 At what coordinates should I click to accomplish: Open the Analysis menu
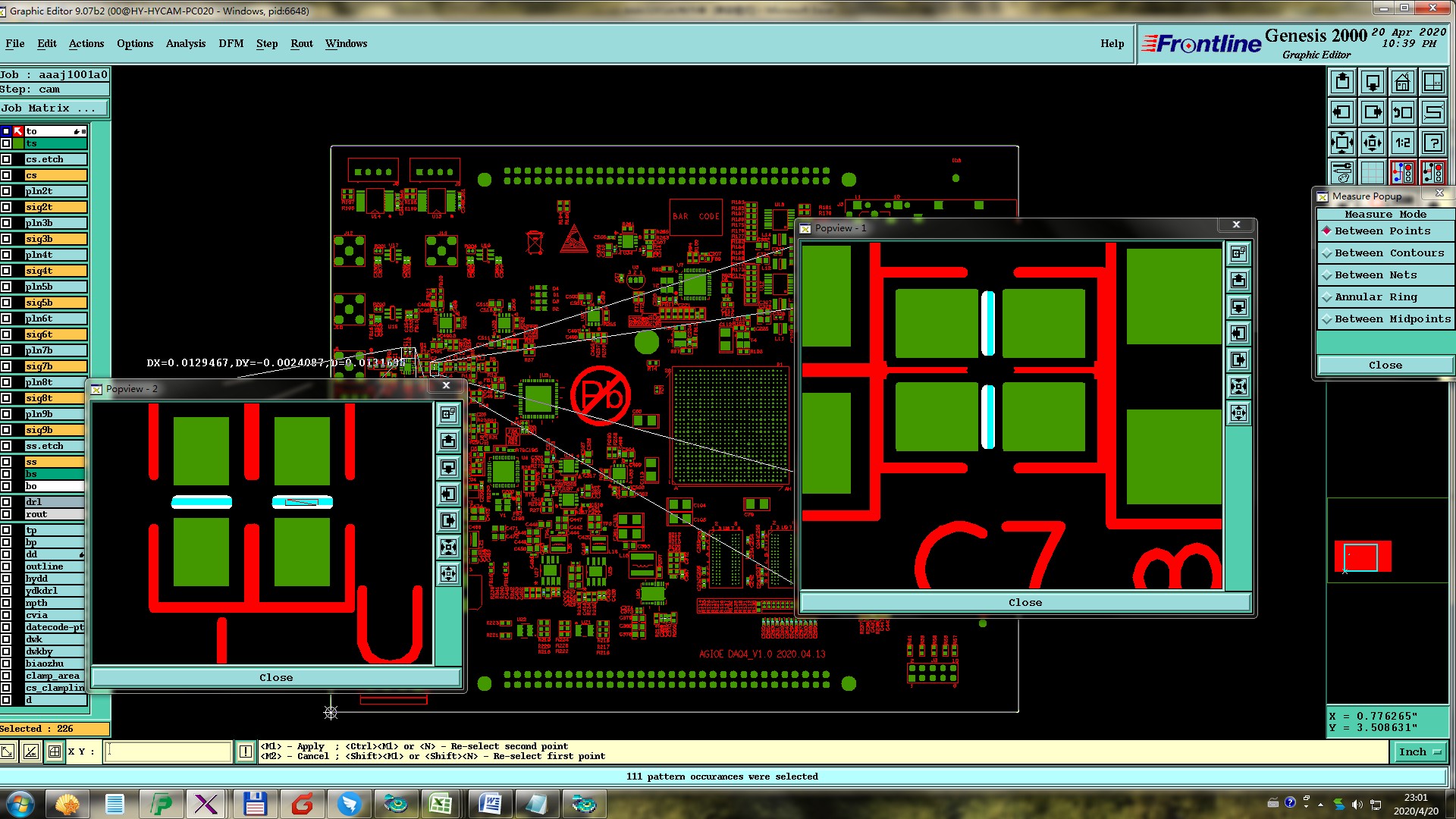185,43
